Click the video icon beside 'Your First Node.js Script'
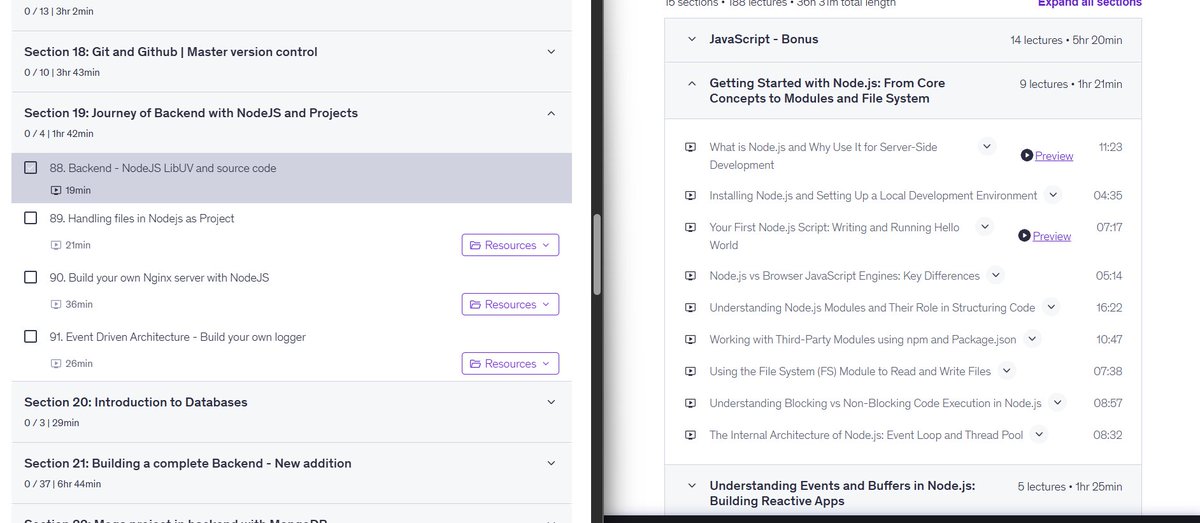 click(x=690, y=227)
